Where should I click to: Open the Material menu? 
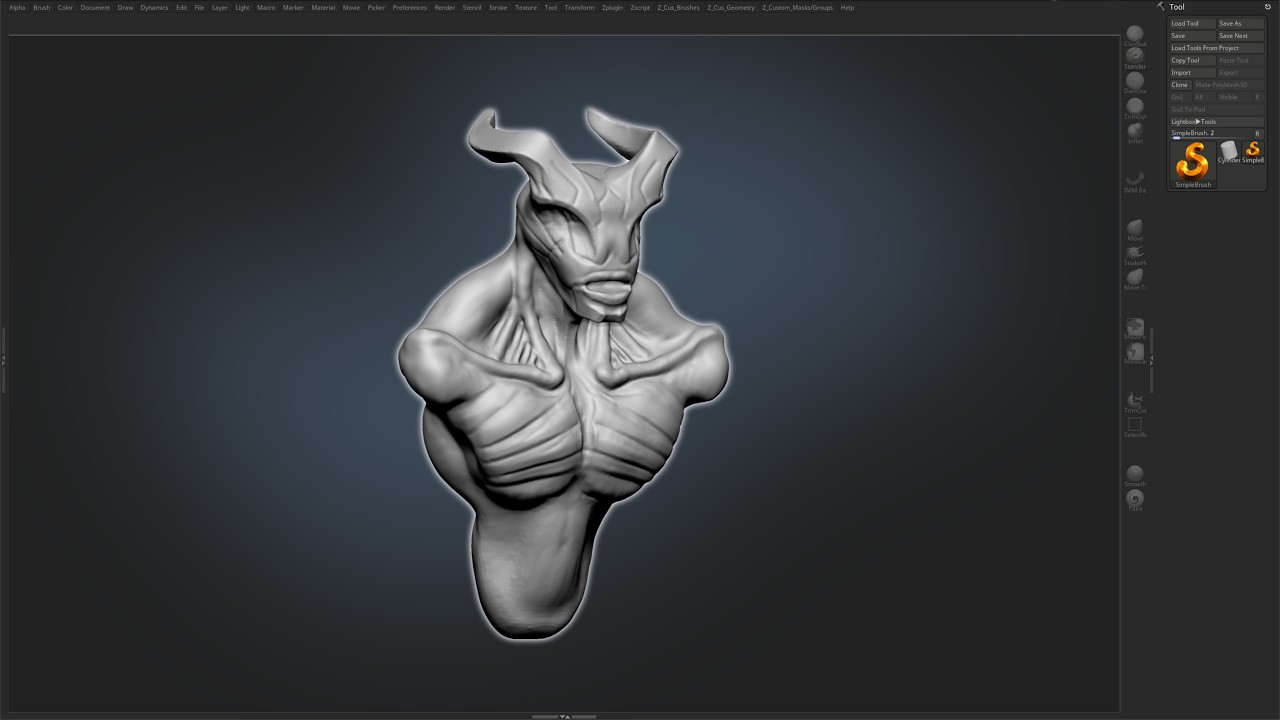coord(323,7)
